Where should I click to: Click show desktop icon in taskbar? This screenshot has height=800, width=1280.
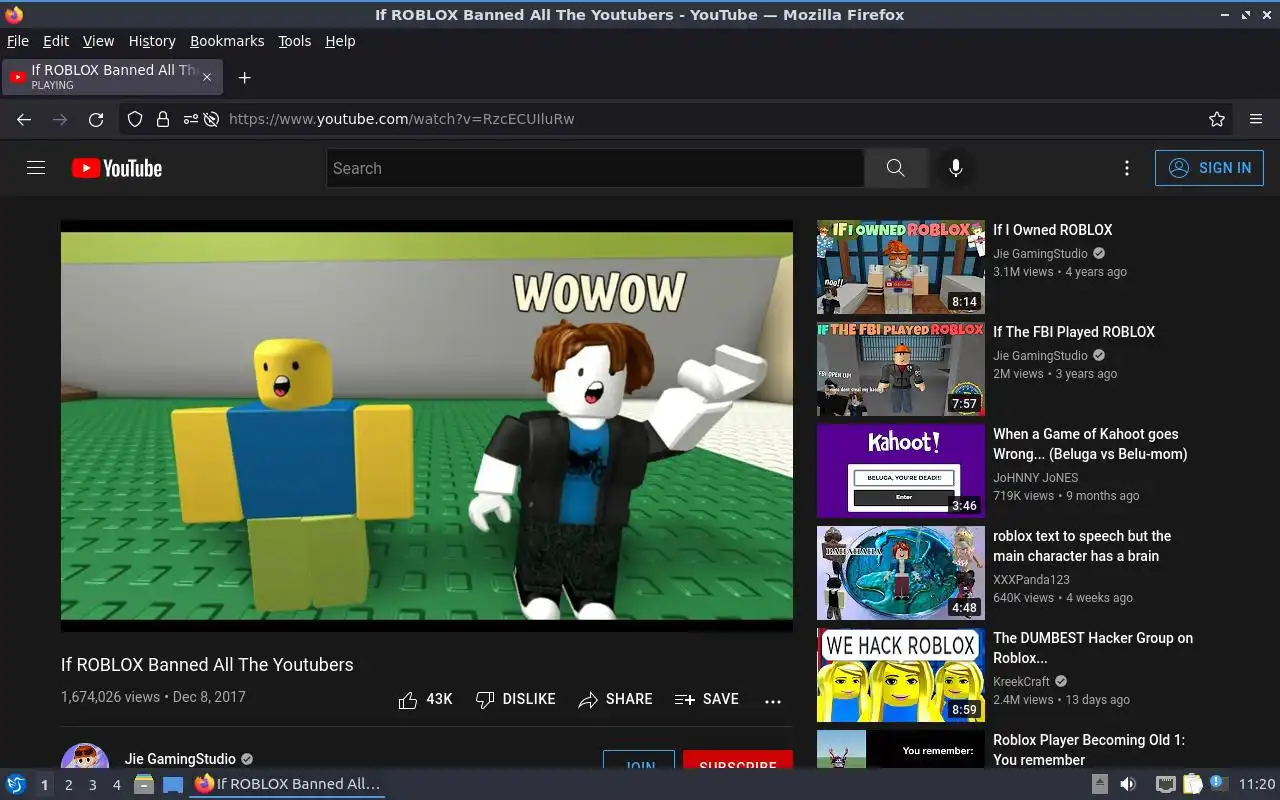pyautogui.click(x=173, y=784)
